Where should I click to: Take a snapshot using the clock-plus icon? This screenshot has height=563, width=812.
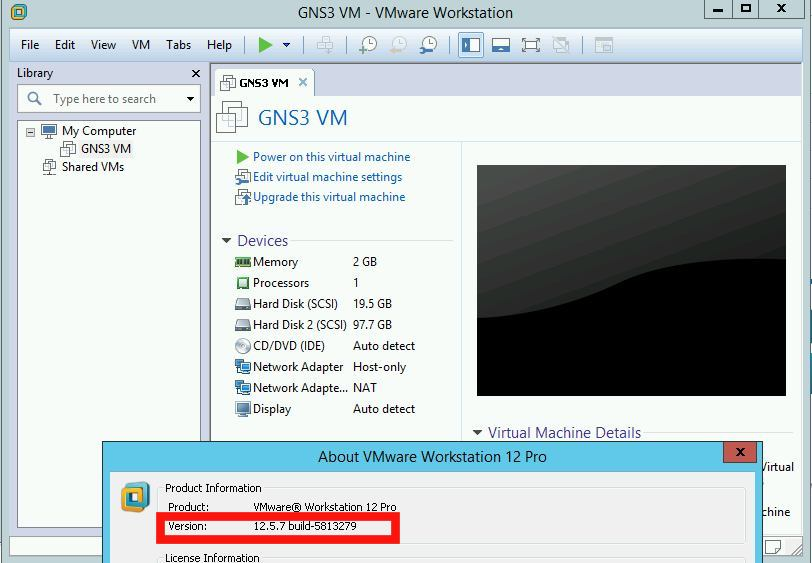click(368, 45)
